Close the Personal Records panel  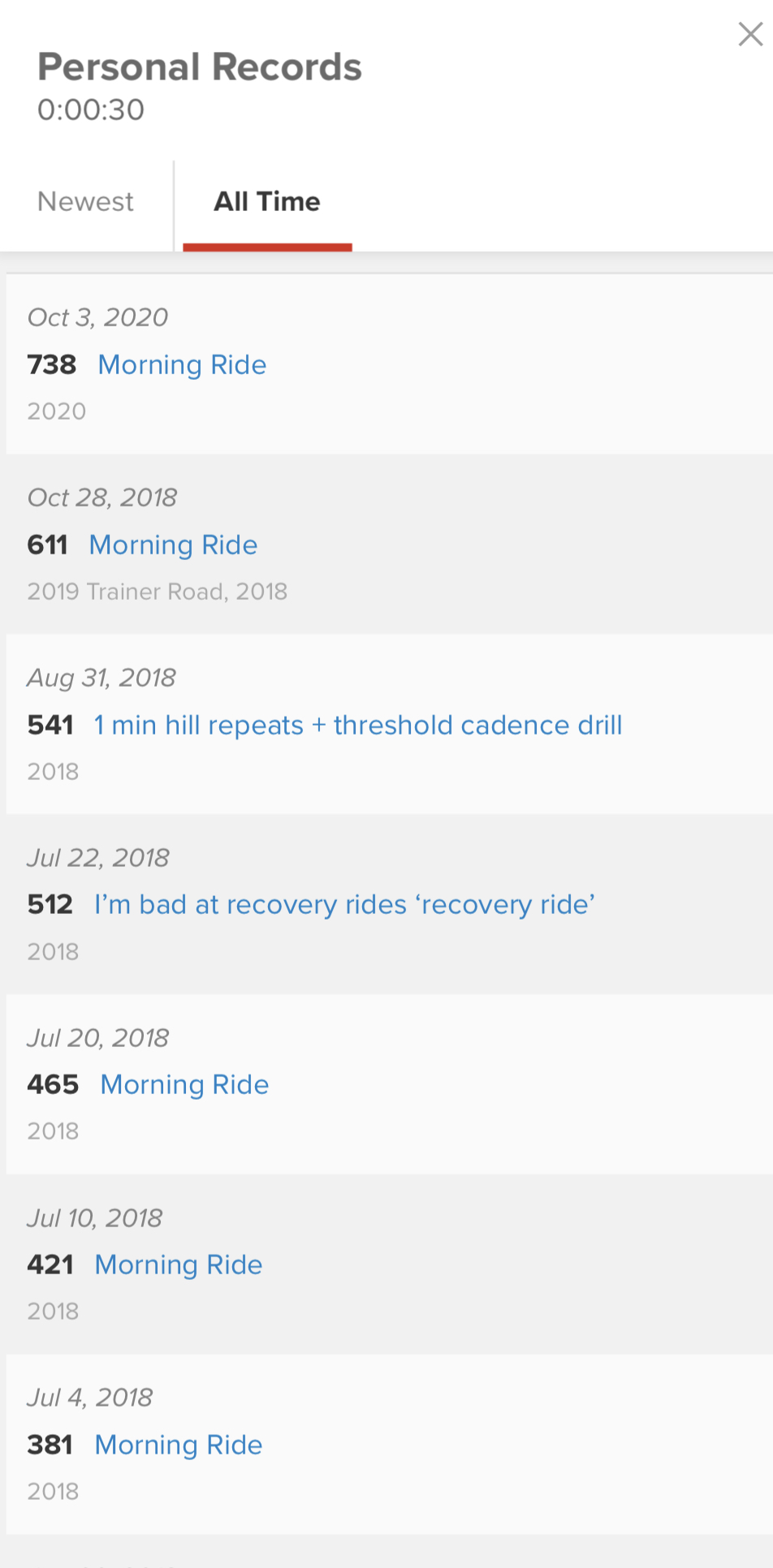click(749, 34)
